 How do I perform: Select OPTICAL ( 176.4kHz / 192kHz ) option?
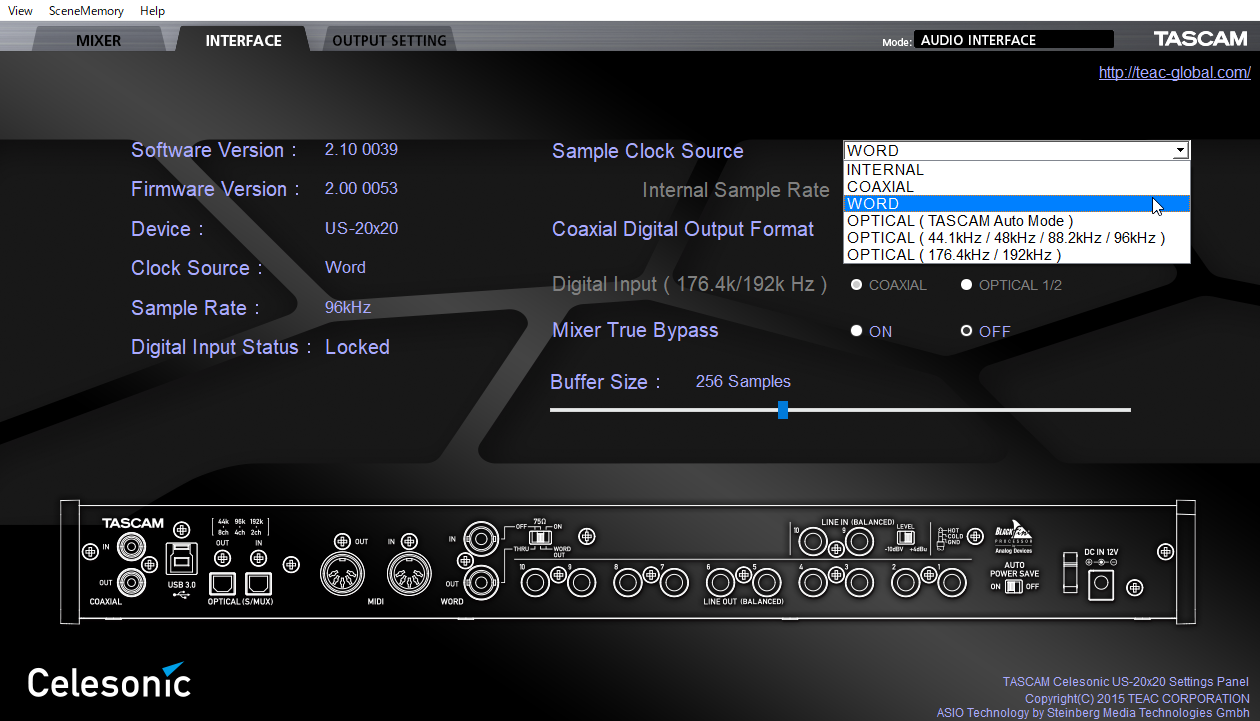1017,255
